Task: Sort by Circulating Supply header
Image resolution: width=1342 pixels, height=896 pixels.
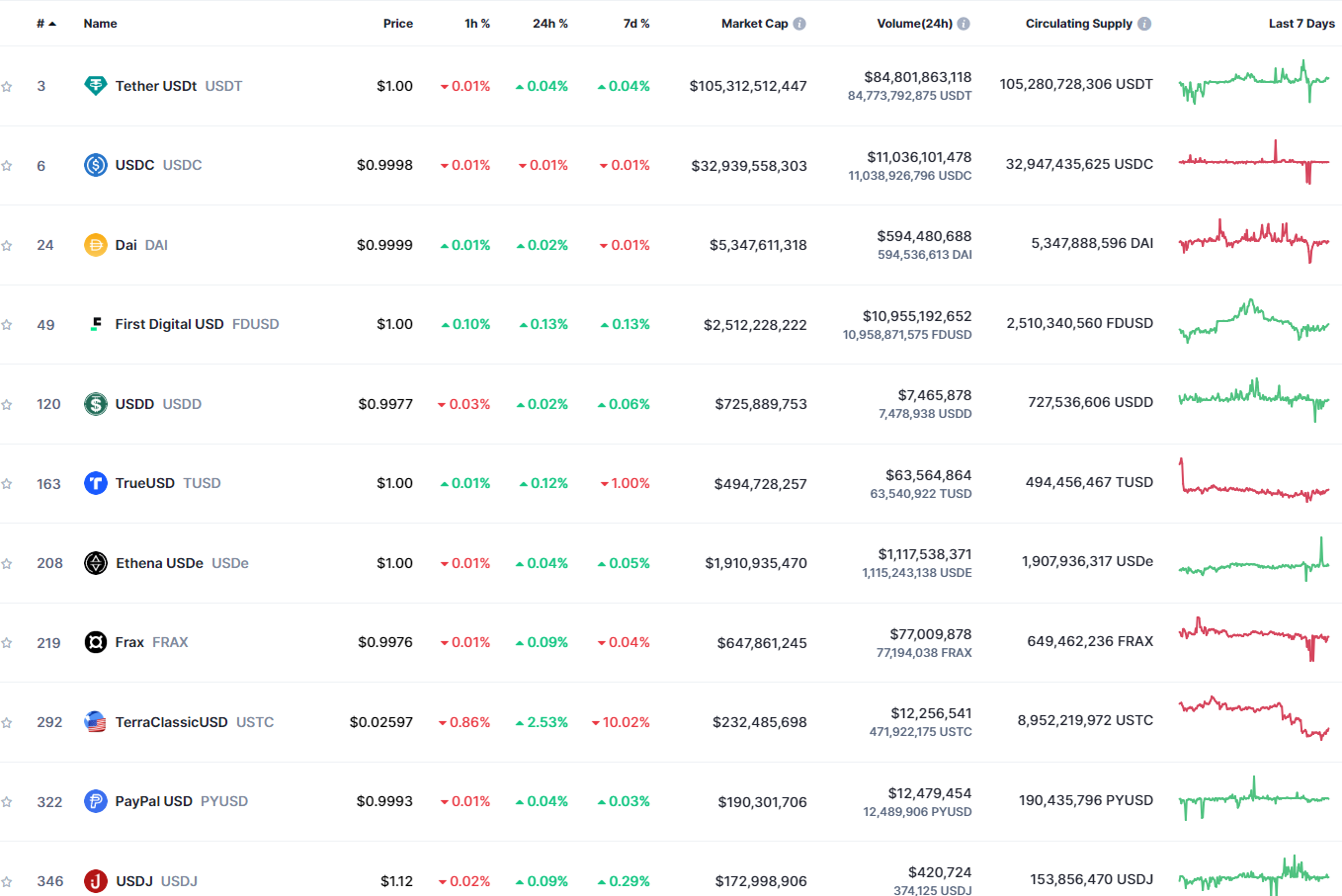Action: [x=1079, y=24]
